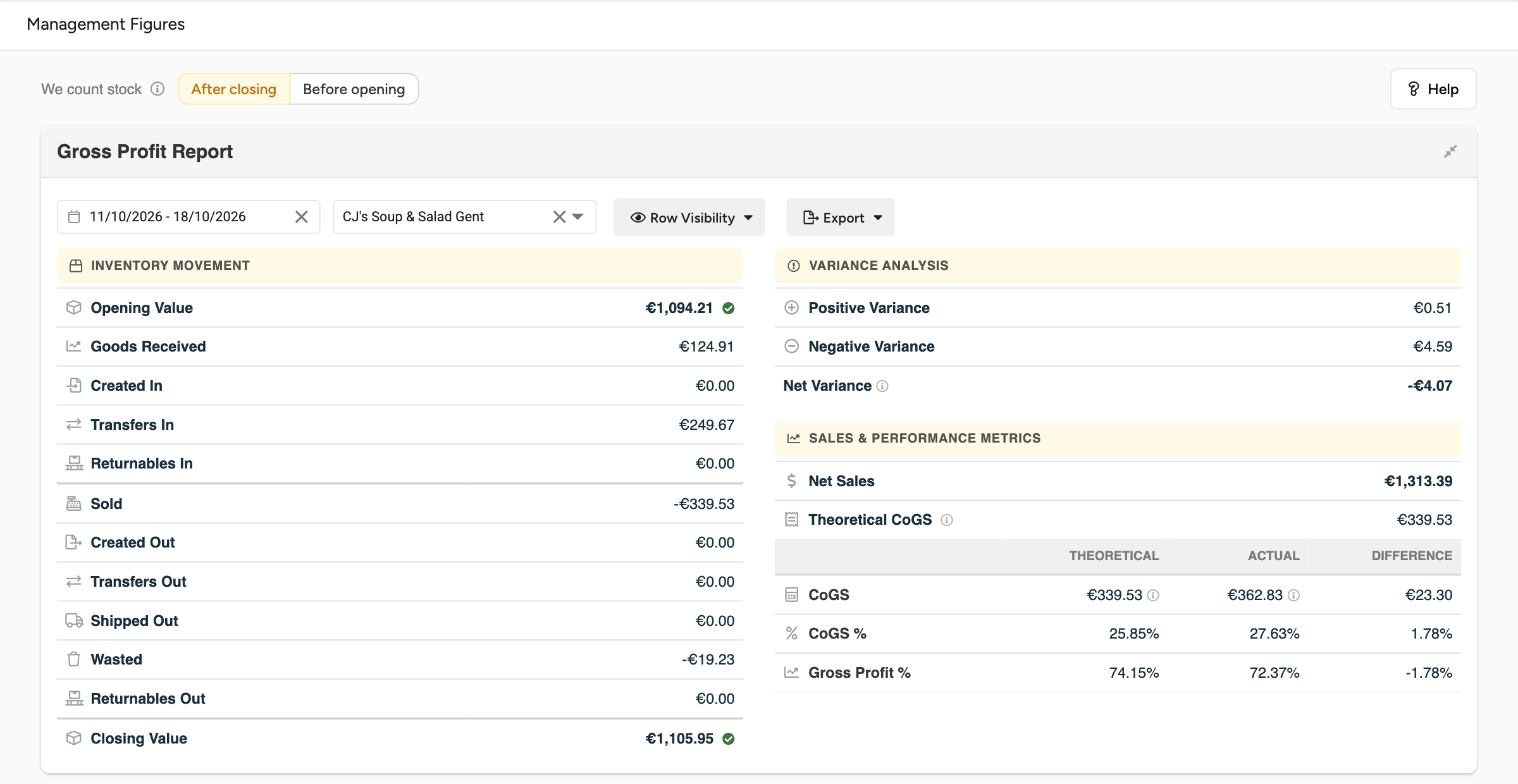Screen dimensions: 1518x784
Task: Click the Net Variance info icon
Action: (882, 386)
